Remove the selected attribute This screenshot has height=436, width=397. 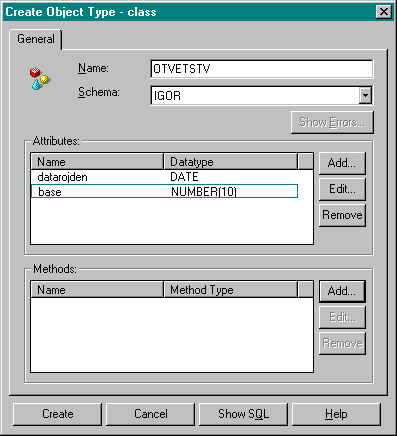342,215
